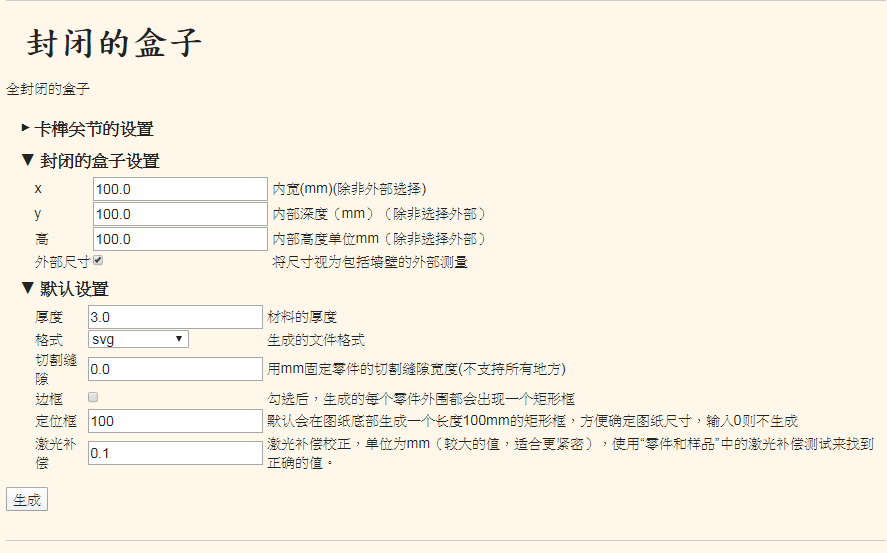Click the 全封闭的盒子 subtitle text
Viewport: 887px width, 553px height.
48,89
